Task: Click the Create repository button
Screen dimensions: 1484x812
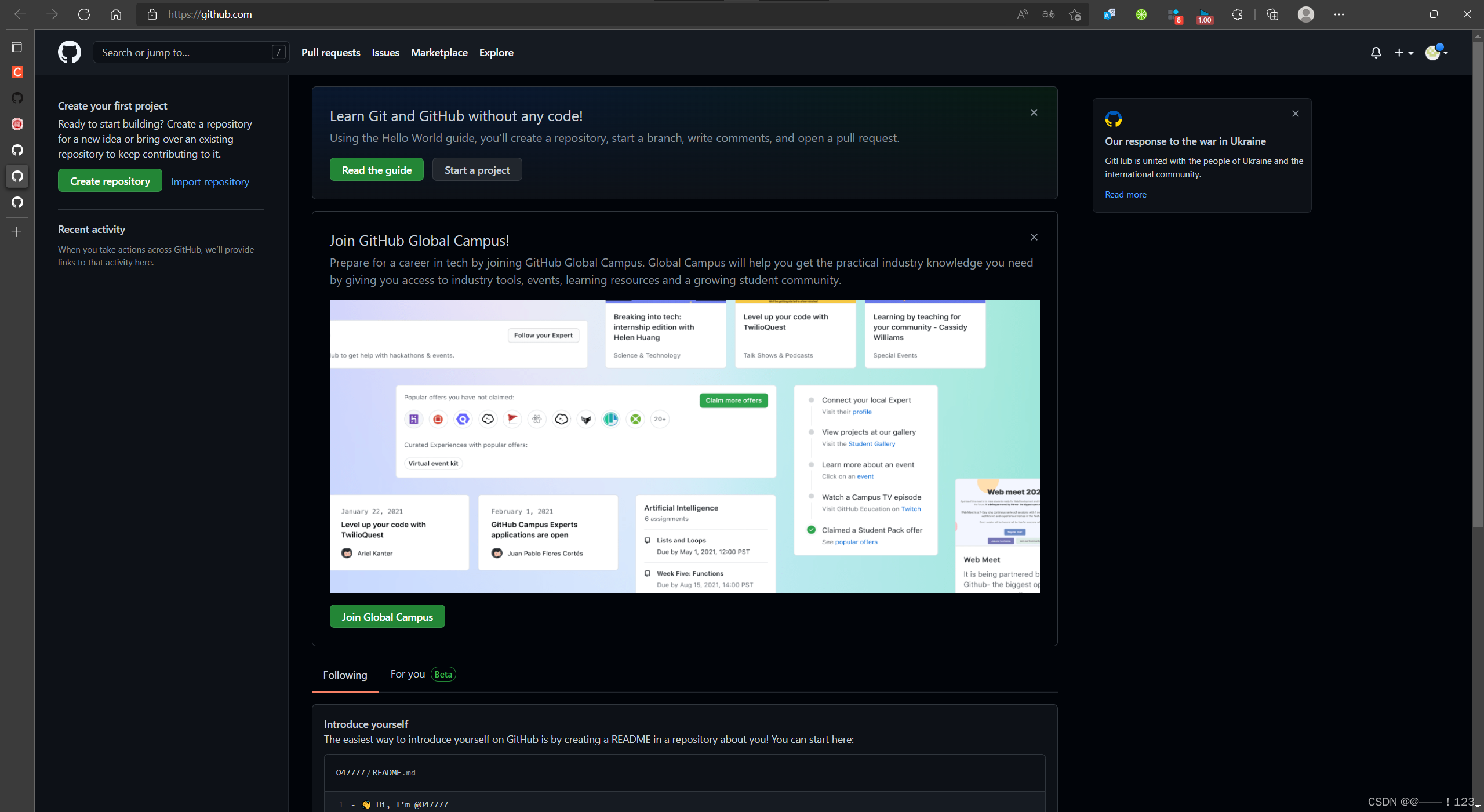Action: (x=110, y=181)
